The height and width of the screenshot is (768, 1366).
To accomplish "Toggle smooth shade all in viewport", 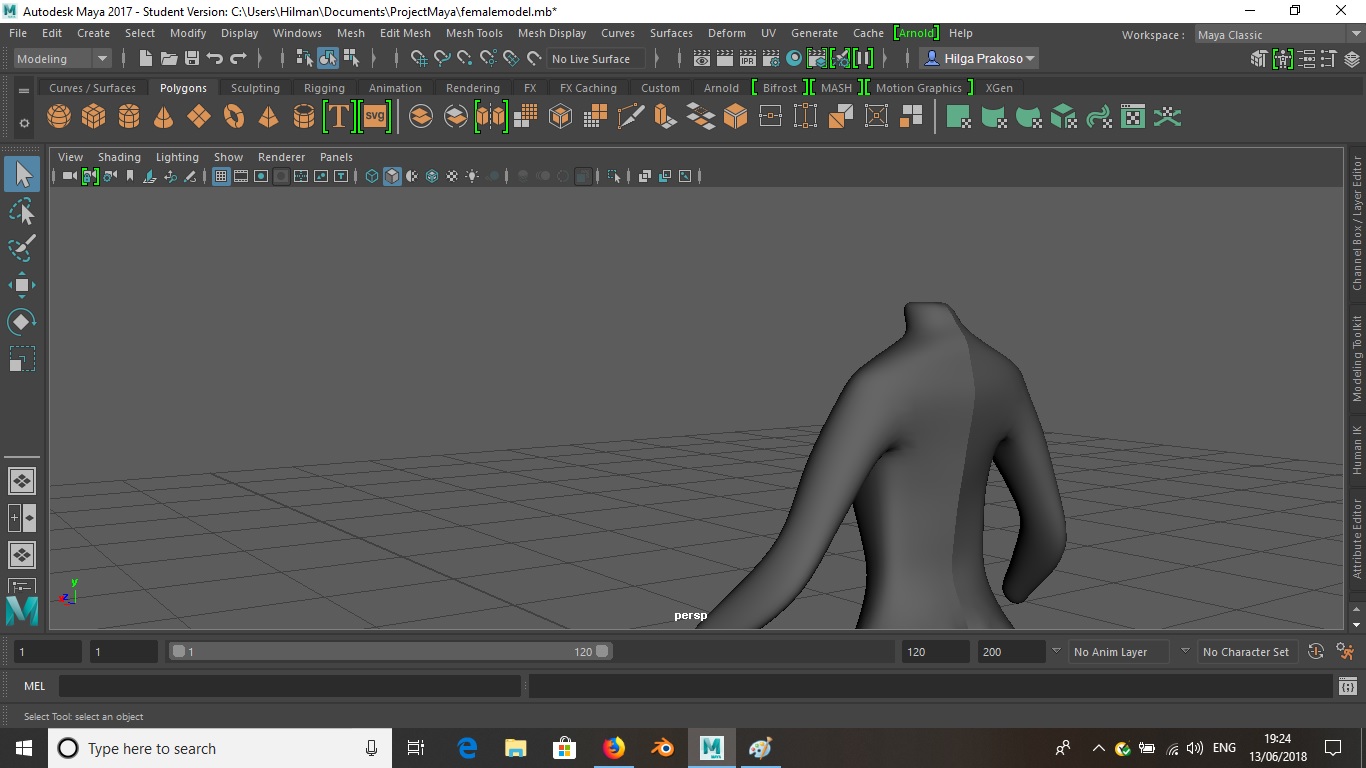I will (x=392, y=176).
